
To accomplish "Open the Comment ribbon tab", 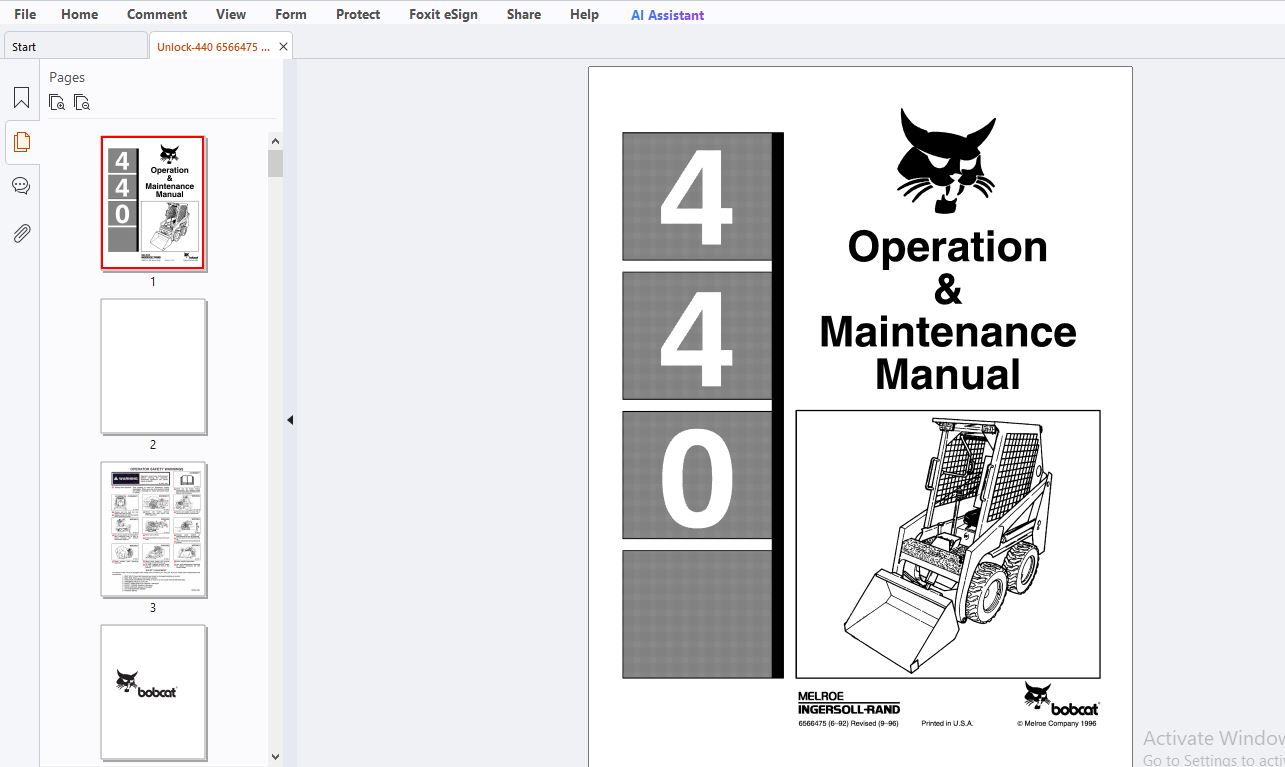I will coord(157,14).
